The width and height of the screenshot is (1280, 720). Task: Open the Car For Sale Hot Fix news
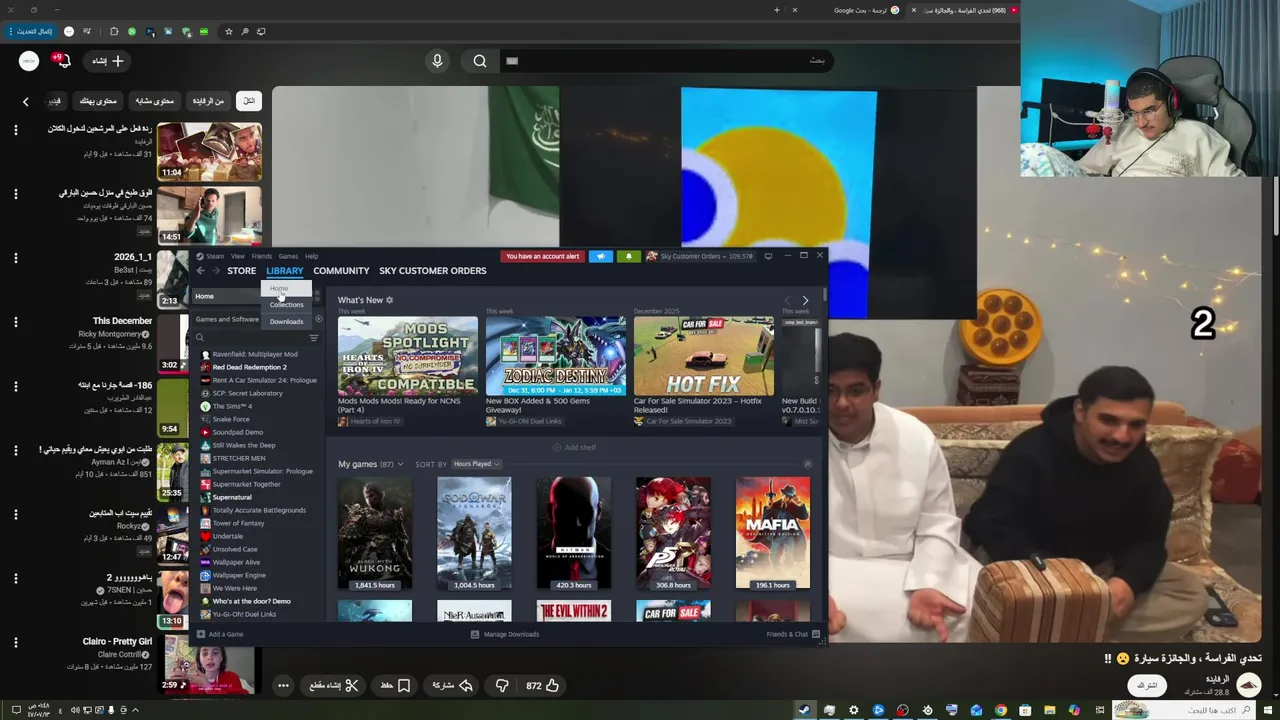pos(704,356)
